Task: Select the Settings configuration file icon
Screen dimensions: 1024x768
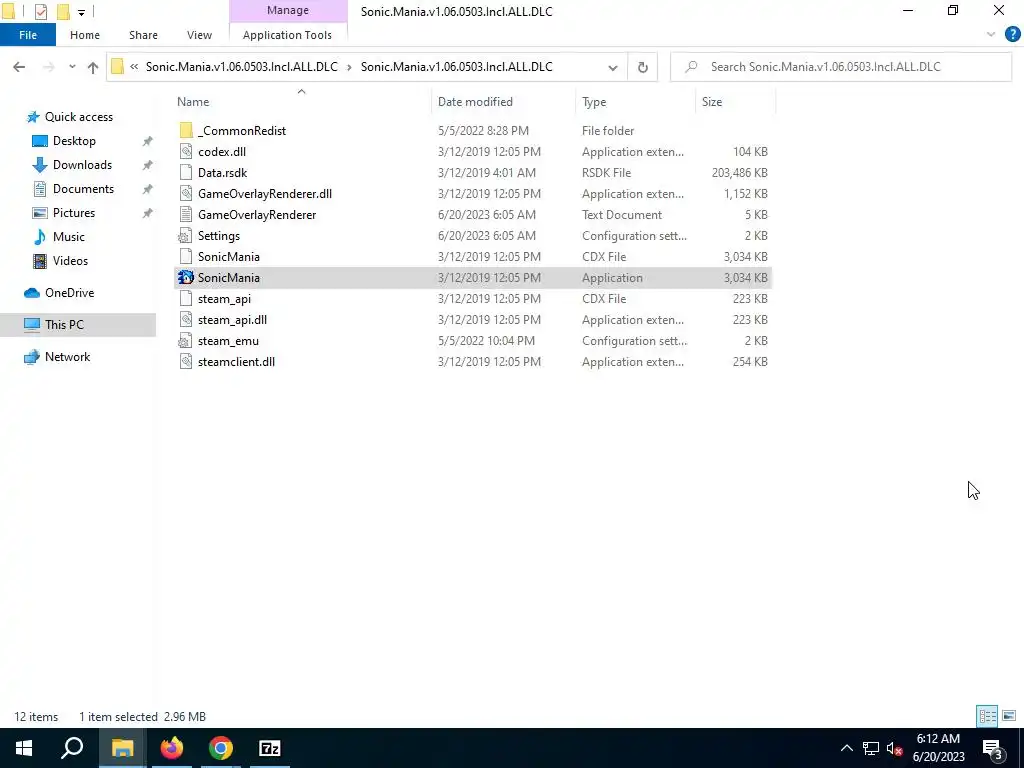Action: 186,236
